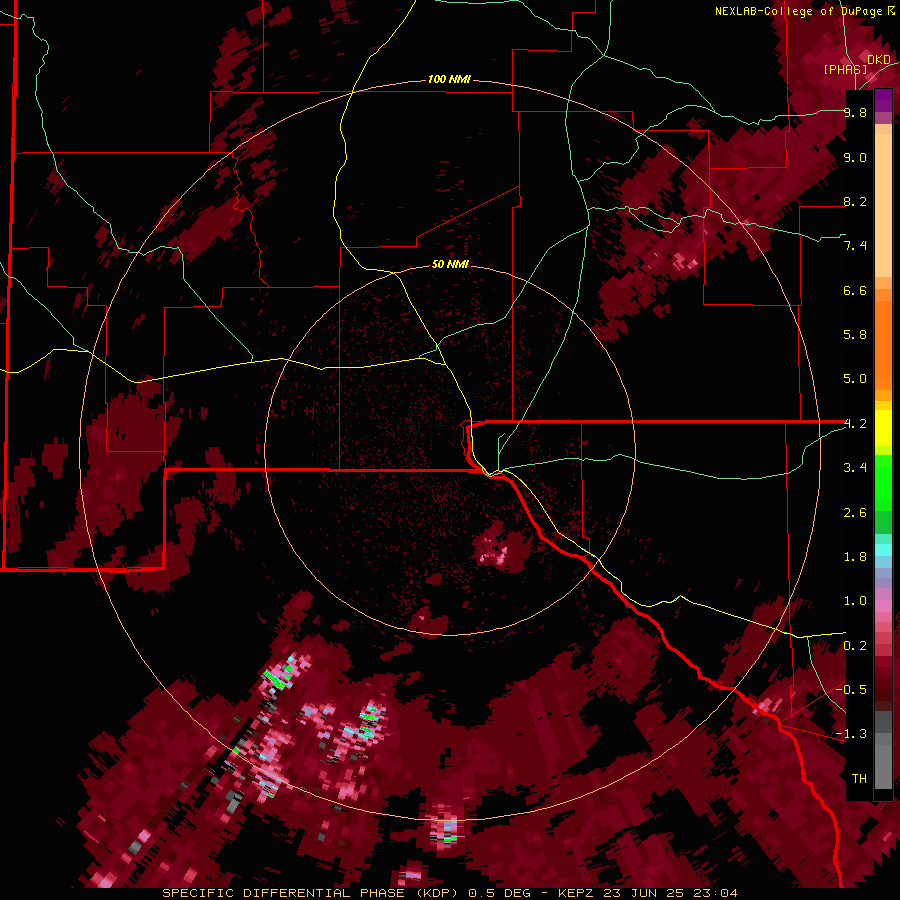Click the 3.4 scale value

(x=855, y=468)
